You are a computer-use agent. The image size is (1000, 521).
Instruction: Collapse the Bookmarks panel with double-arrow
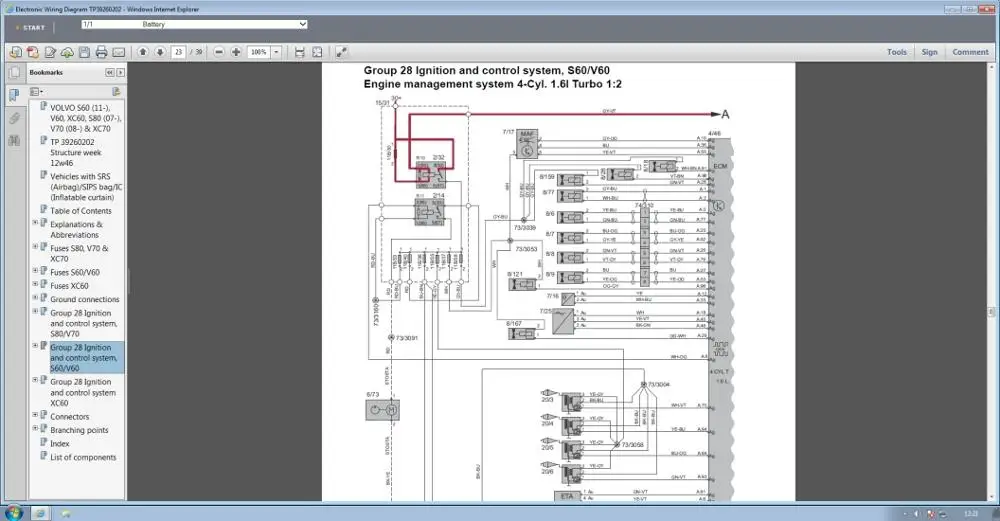click(110, 73)
